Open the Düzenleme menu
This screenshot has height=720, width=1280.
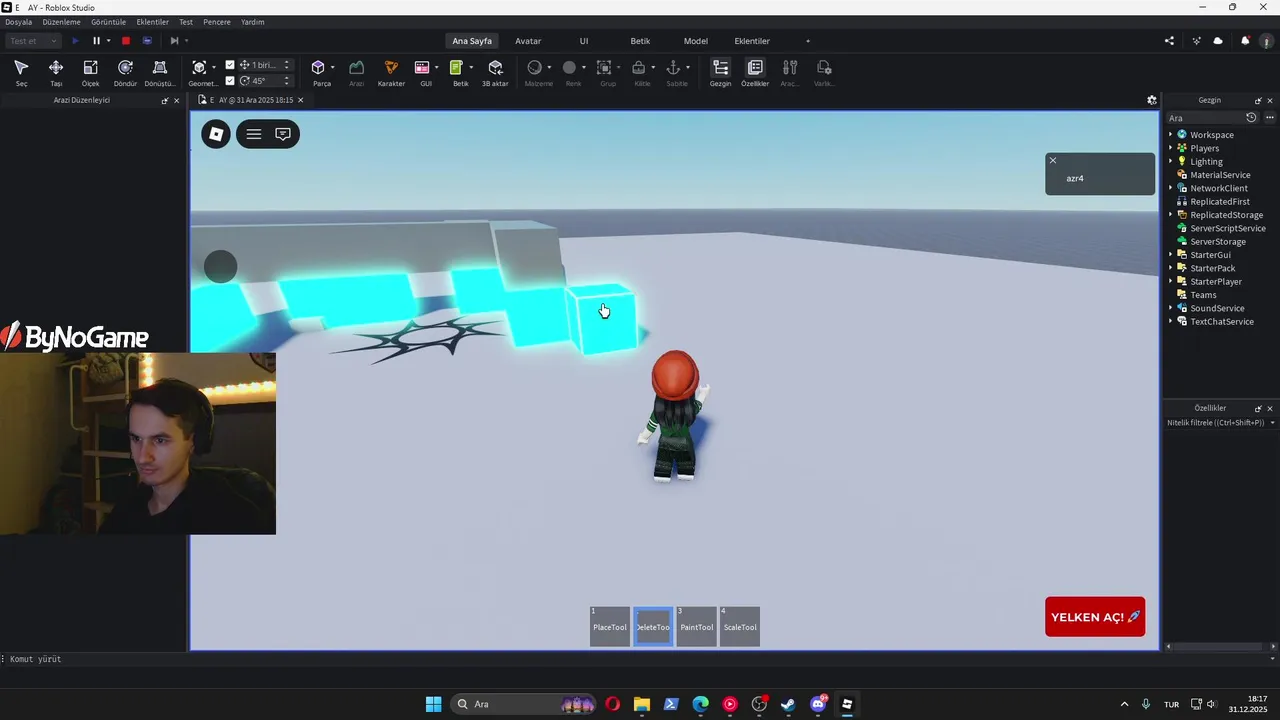[x=61, y=22]
